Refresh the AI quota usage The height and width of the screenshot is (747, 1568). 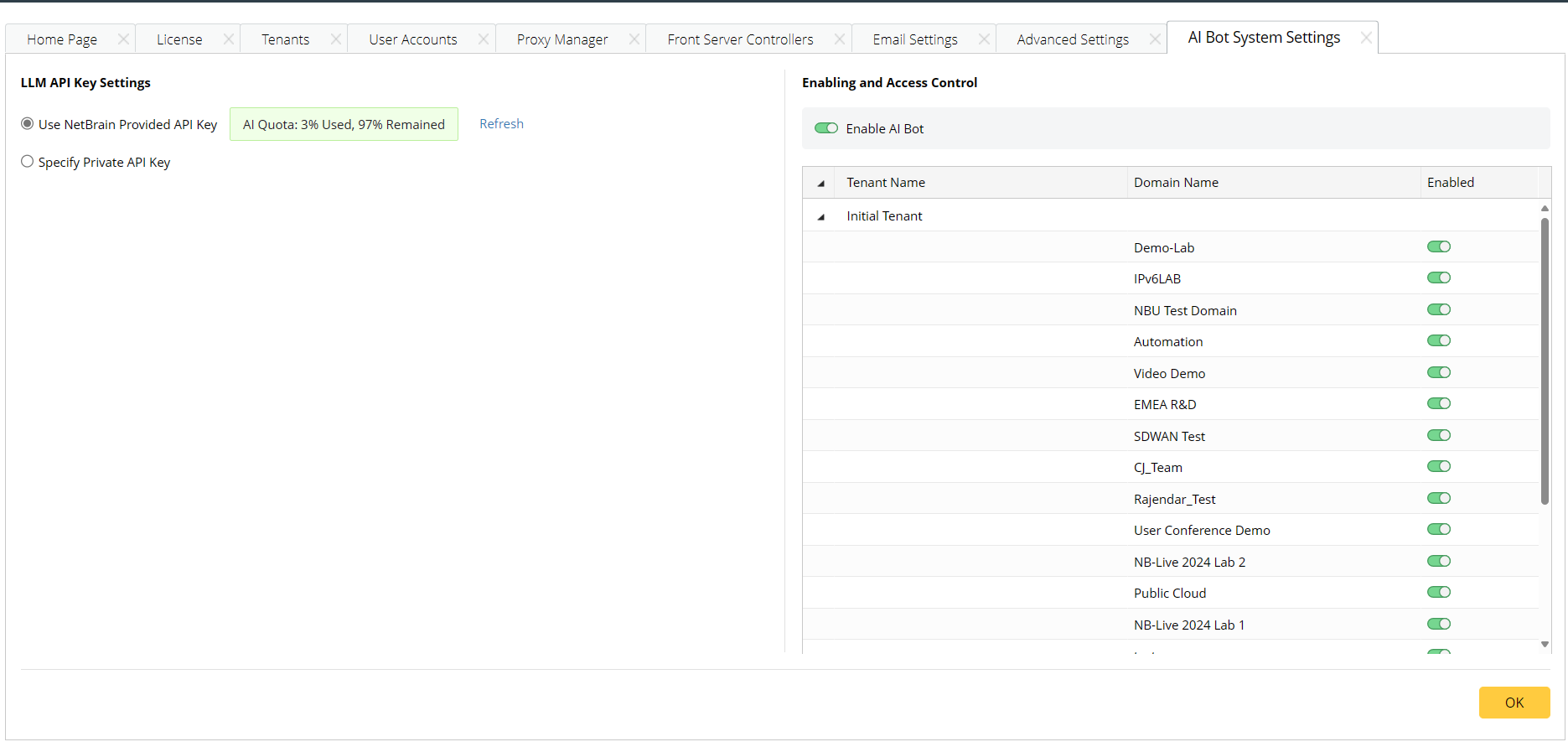pyautogui.click(x=501, y=124)
